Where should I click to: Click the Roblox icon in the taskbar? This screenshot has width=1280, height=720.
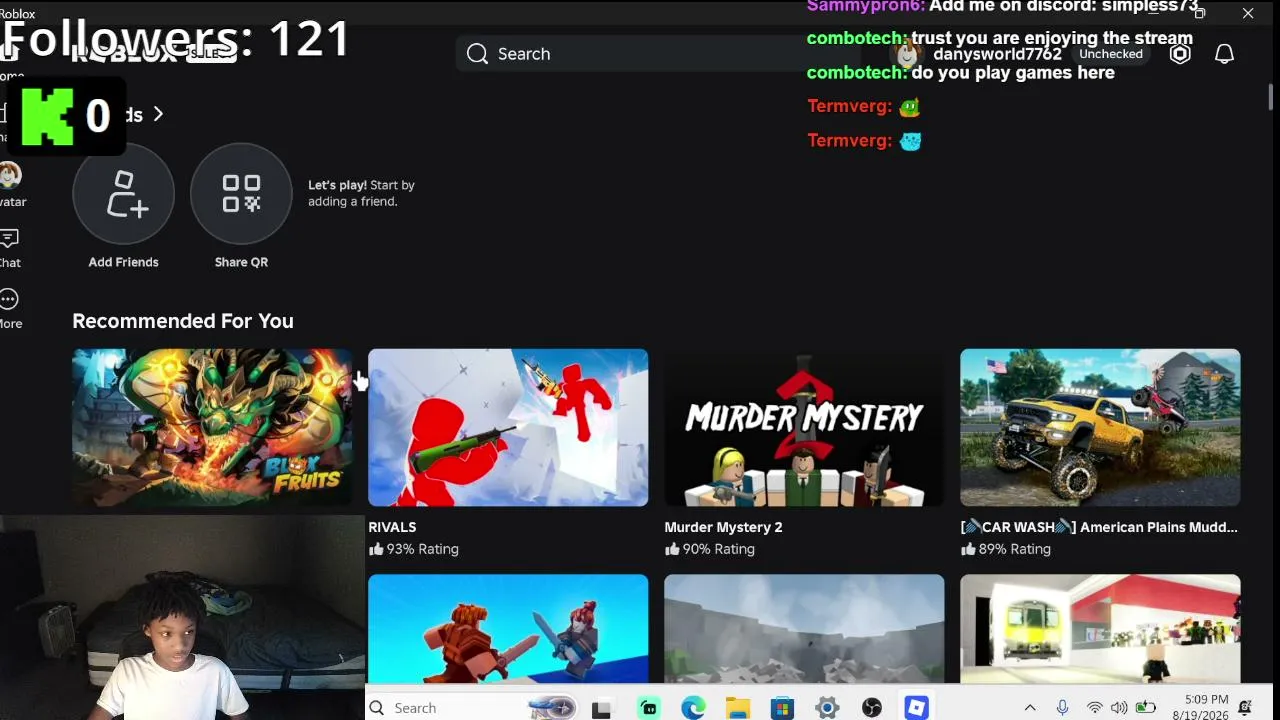[916, 708]
